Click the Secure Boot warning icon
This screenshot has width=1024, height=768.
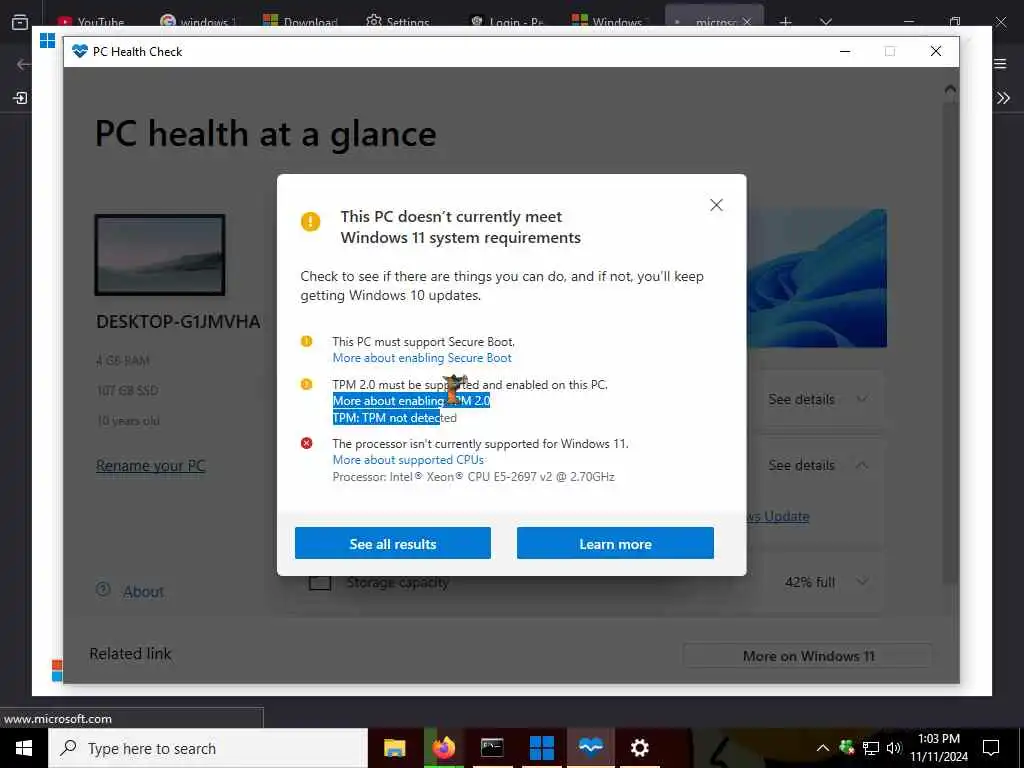pyautogui.click(x=306, y=341)
